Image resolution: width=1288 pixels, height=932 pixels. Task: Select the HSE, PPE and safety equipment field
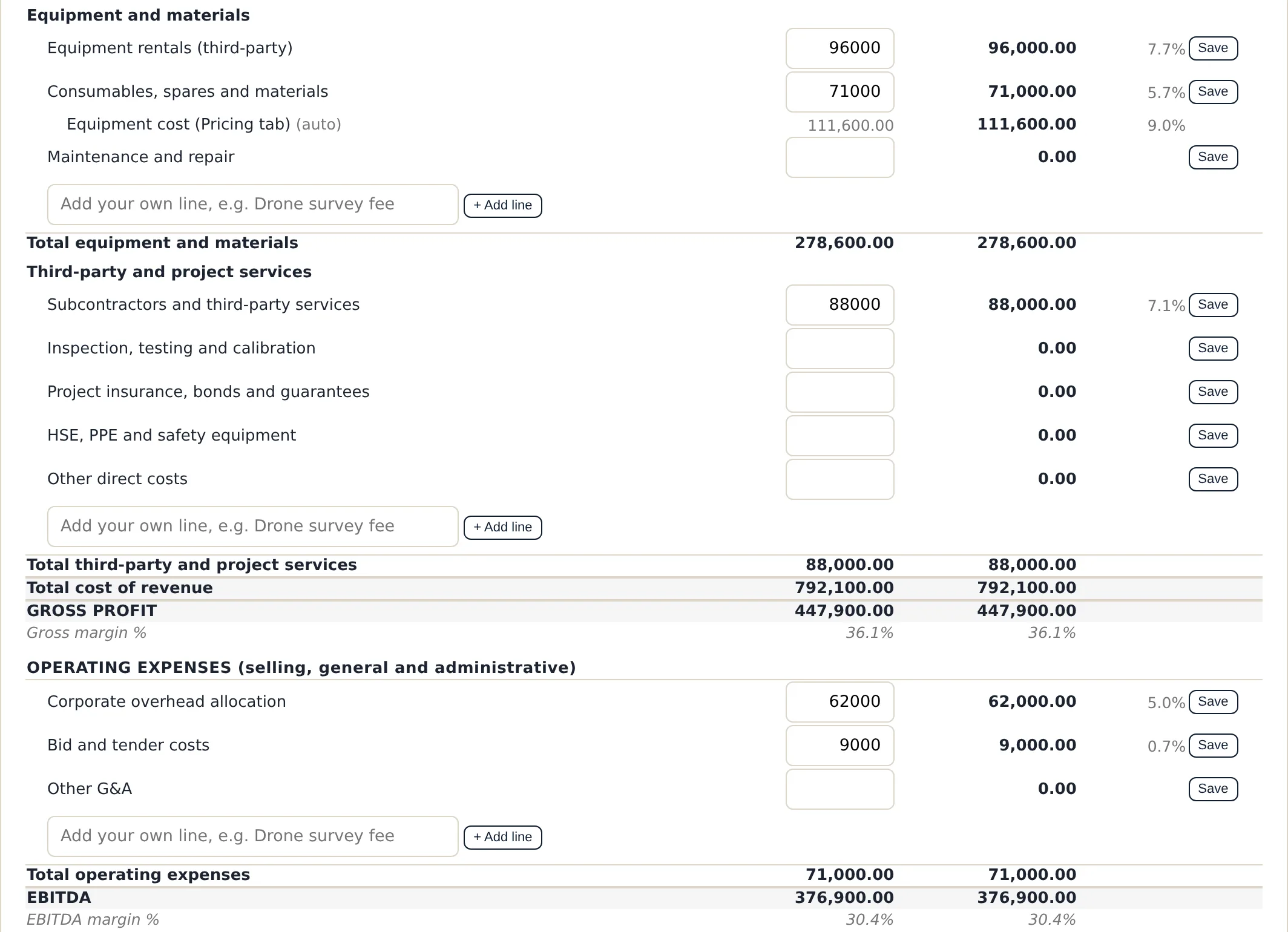[x=839, y=436]
